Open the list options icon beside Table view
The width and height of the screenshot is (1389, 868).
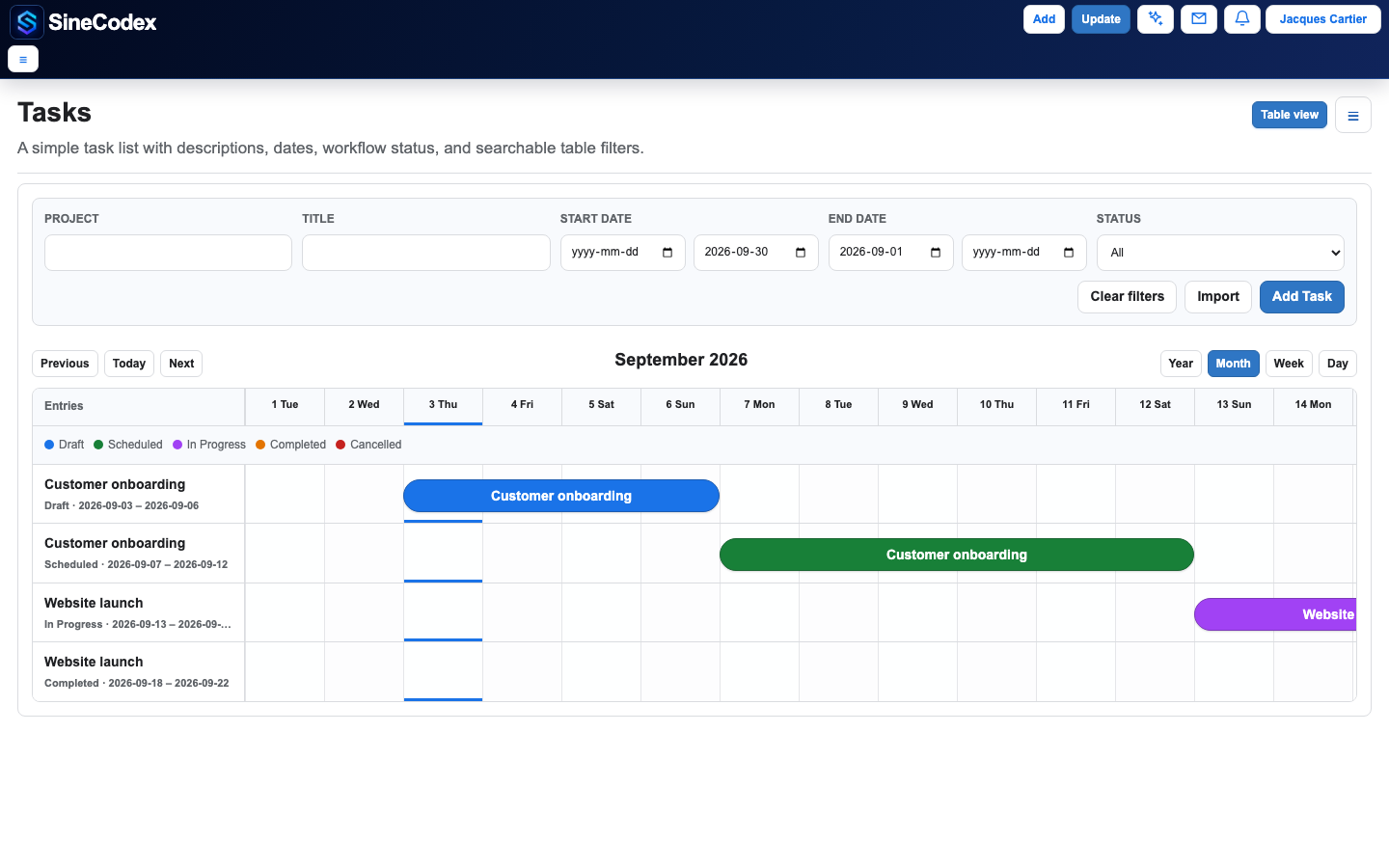pos(1353,115)
